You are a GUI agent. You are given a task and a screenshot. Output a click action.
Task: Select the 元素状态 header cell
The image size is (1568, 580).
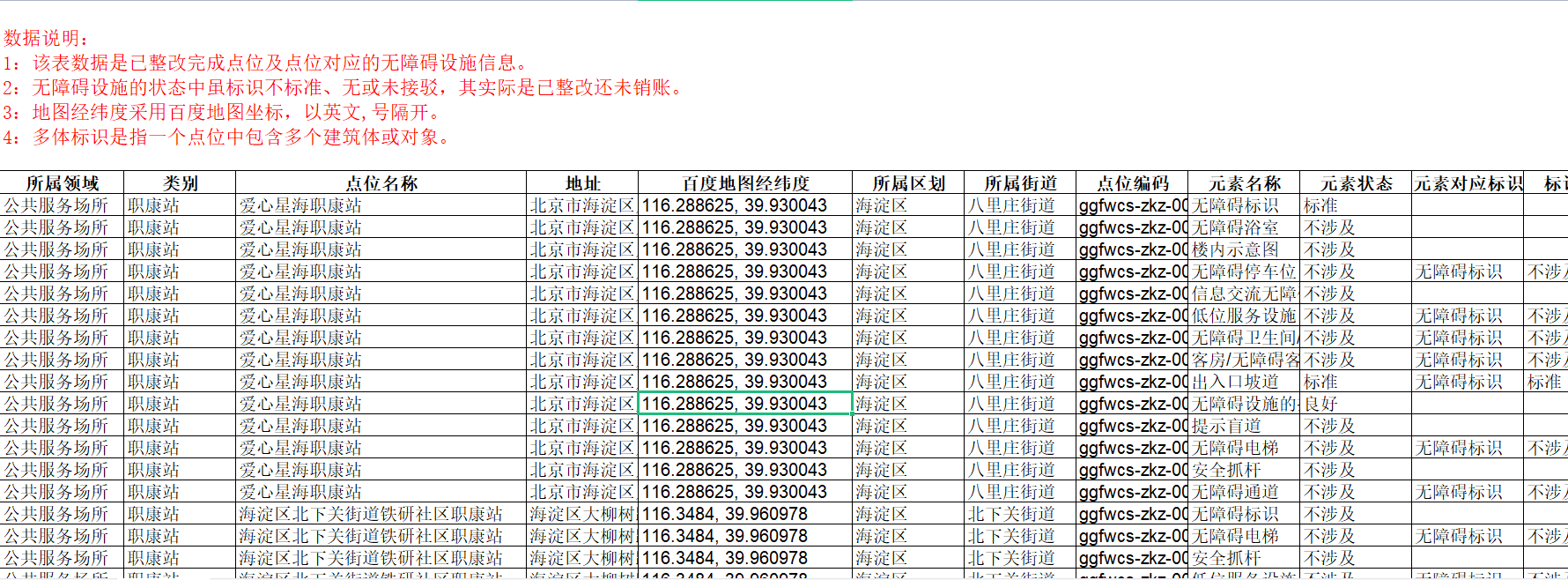(1356, 183)
